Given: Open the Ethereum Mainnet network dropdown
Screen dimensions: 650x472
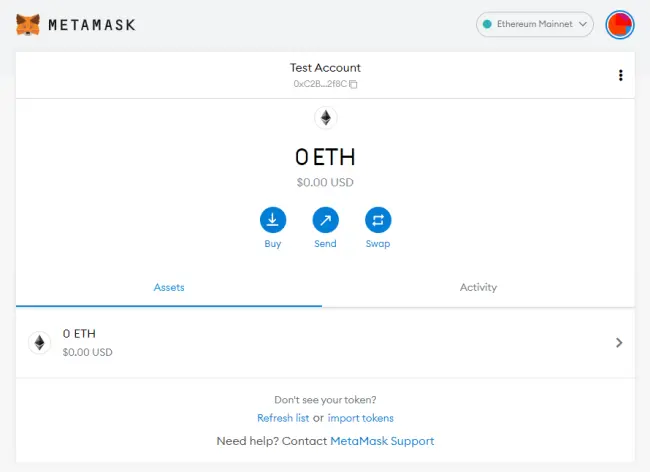Looking at the screenshot, I should (535, 24).
